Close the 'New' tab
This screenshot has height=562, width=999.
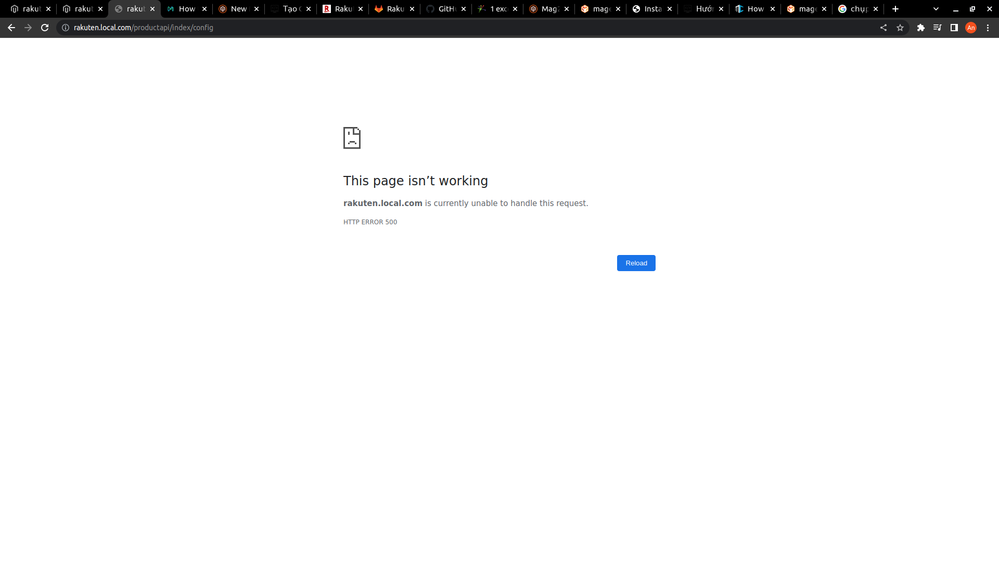(x=256, y=9)
